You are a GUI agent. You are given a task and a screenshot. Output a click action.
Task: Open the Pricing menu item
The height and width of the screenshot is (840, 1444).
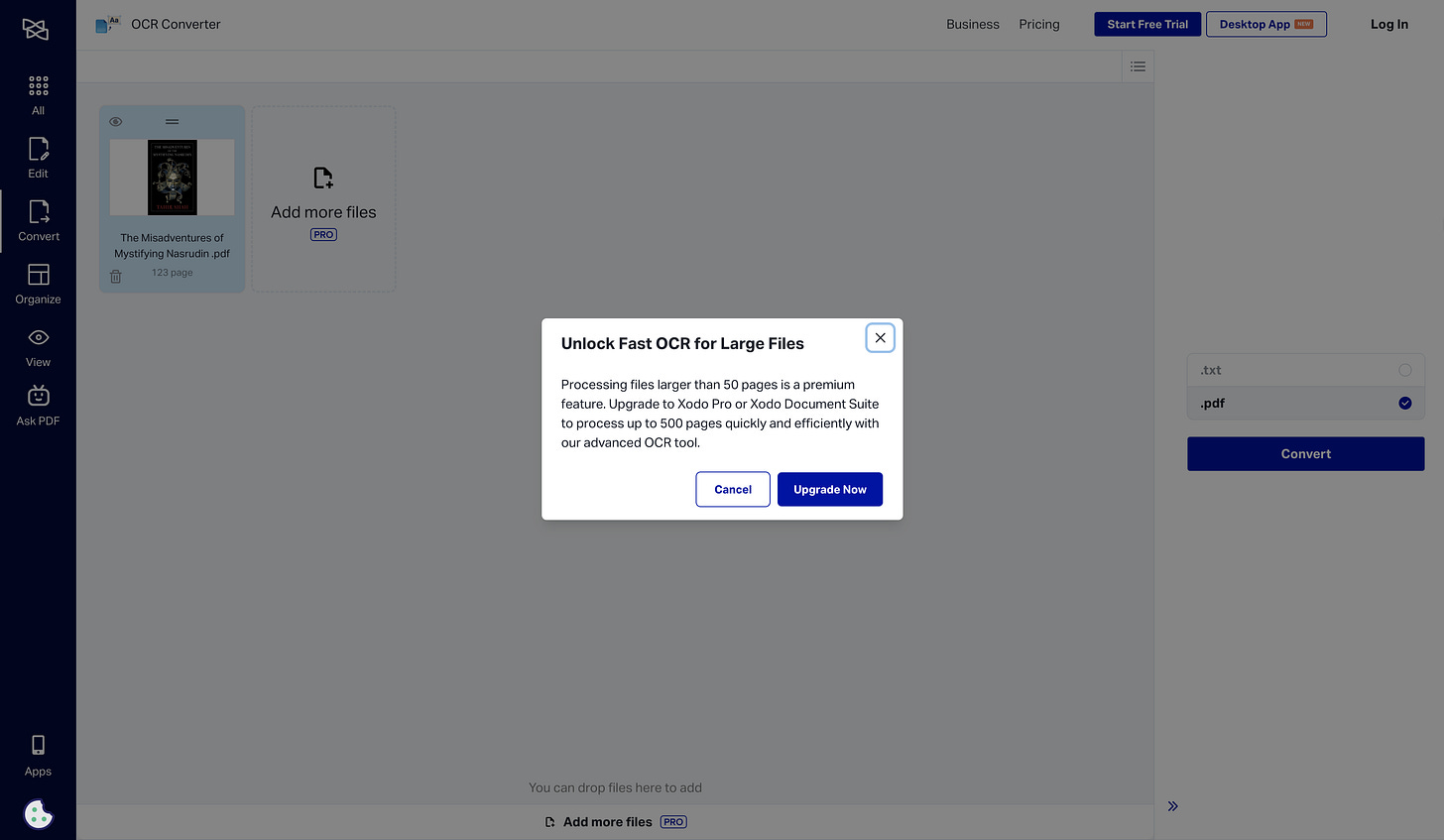pyautogui.click(x=1038, y=24)
